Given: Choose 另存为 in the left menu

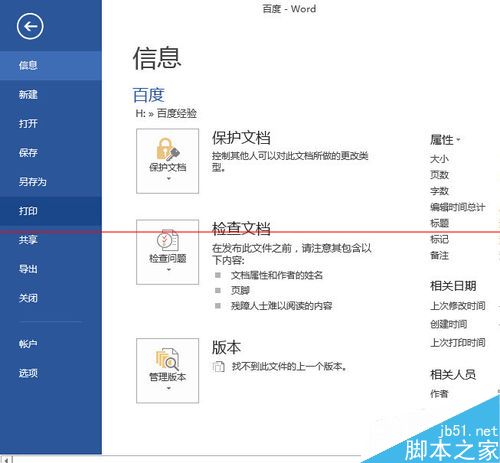Looking at the screenshot, I should tap(51, 182).
